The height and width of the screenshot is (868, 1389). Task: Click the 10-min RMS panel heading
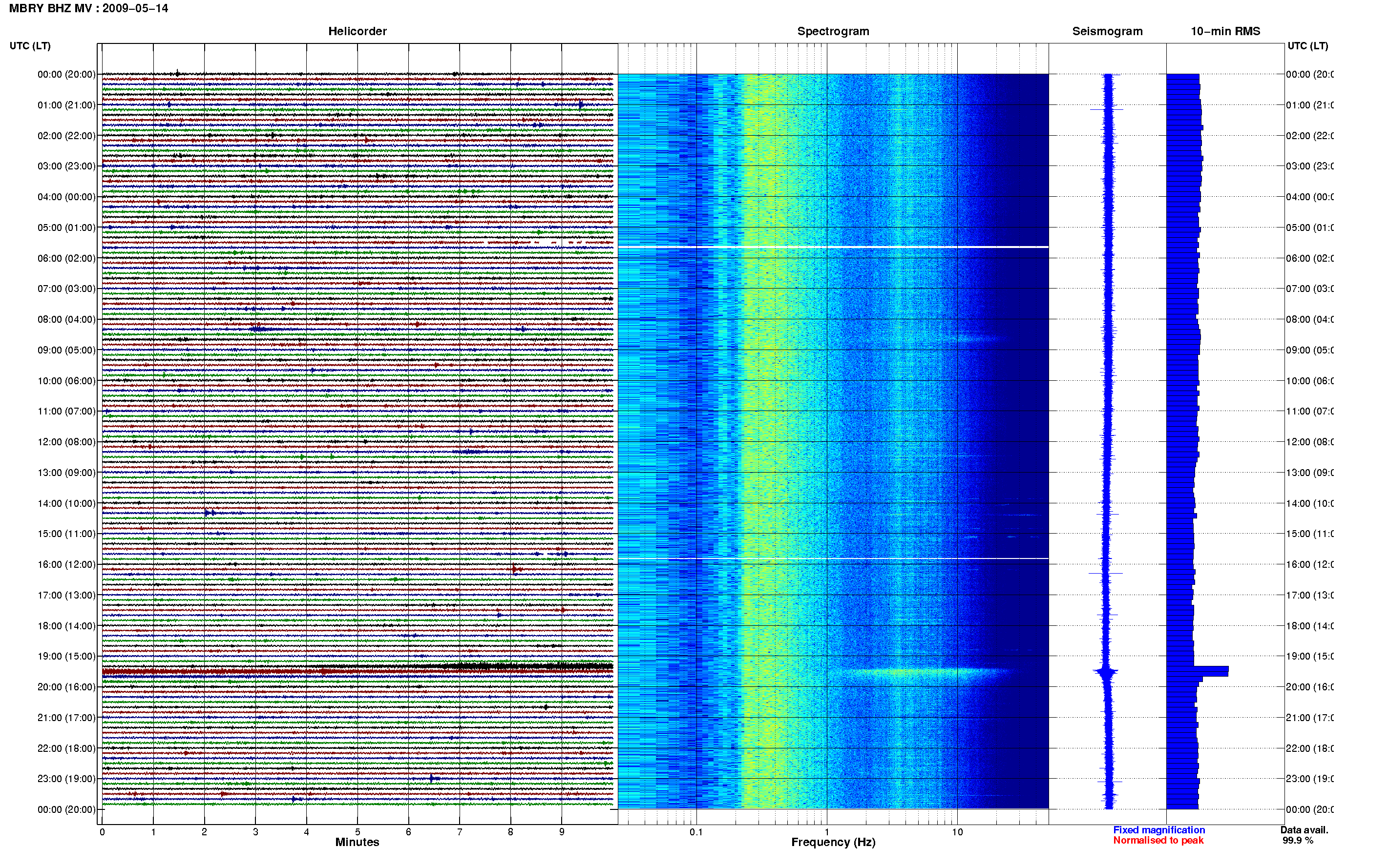click(1225, 32)
